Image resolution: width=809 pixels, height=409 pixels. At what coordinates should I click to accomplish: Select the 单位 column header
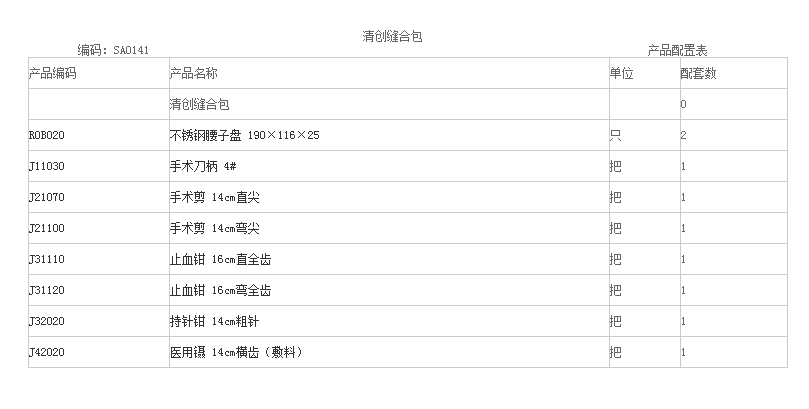(x=621, y=73)
